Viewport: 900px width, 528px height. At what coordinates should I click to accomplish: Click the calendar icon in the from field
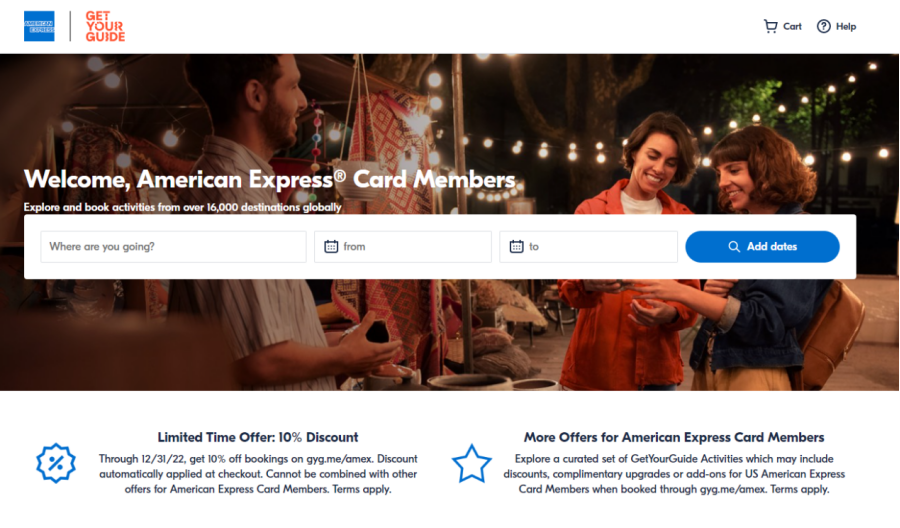(331, 247)
